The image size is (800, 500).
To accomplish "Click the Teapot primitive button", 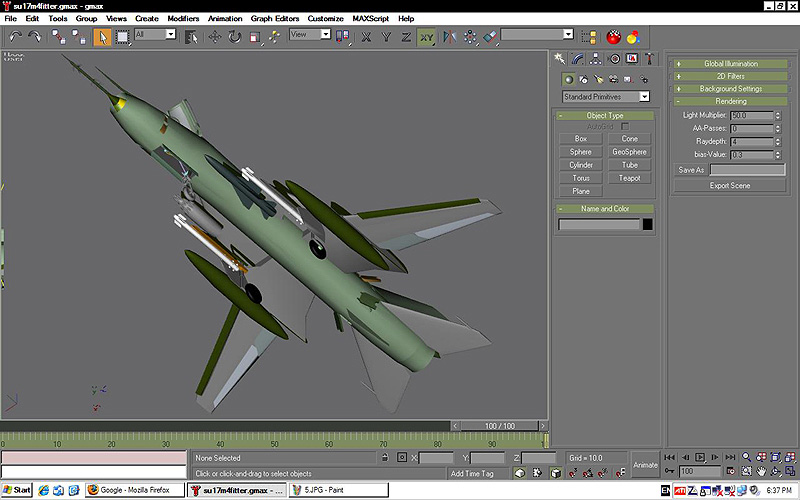I will pos(629,178).
